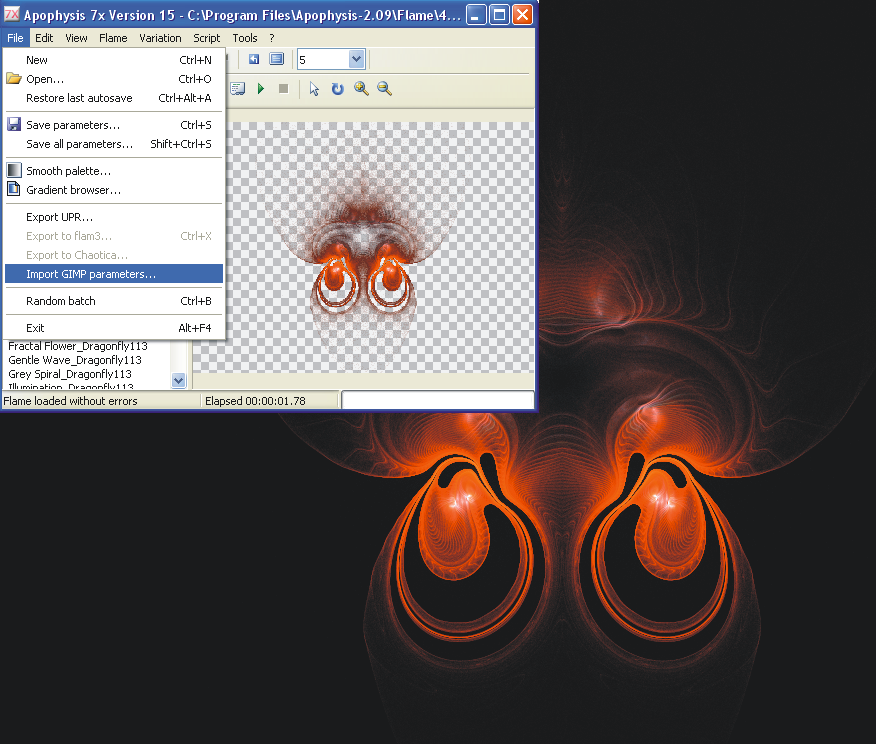Click the gradient icon beside Smooth palette
The width and height of the screenshot is (876, 744).
click(14, 170)
